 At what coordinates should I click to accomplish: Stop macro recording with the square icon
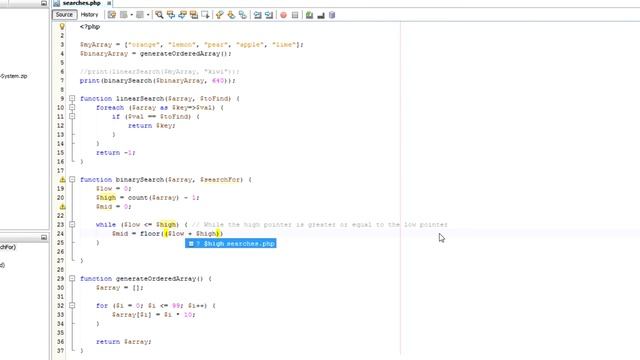tap(295, 15)
